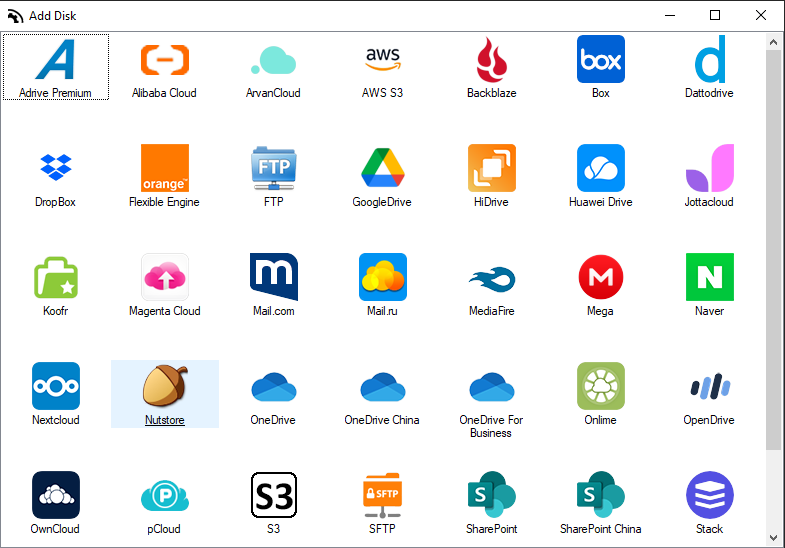785x548 pixels.
Task: Minimize the Add Disk window
Action: pyautogui.click(x=670, y=16)
